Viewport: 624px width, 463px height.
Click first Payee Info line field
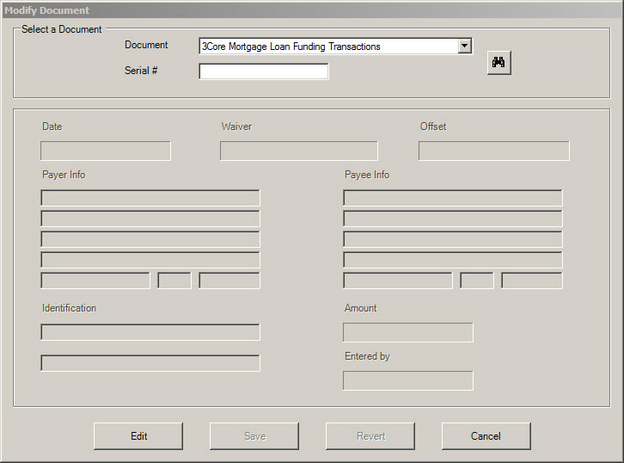453,198
